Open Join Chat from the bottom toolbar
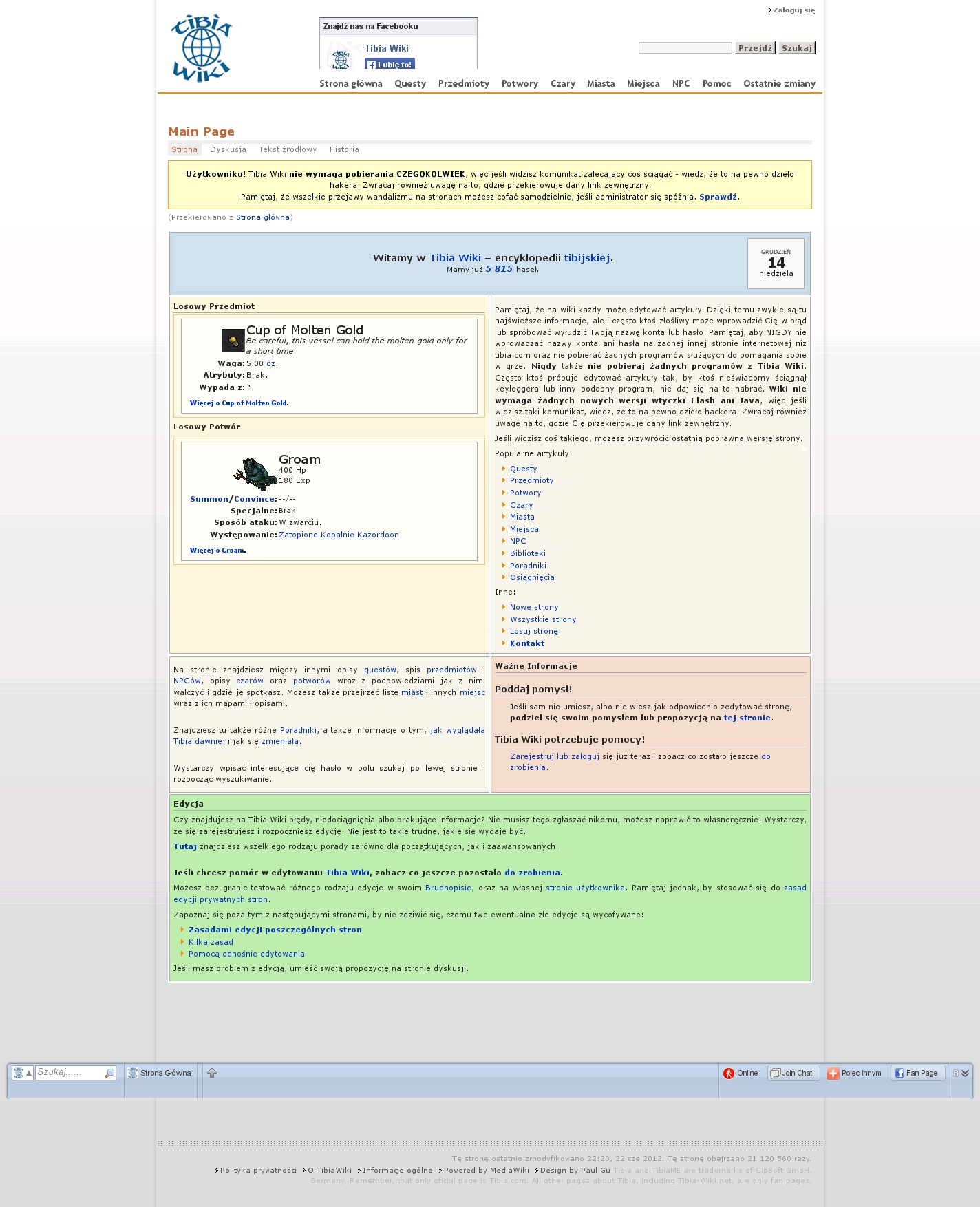Screen dimensions: 980x1207 coord(793,1073)
